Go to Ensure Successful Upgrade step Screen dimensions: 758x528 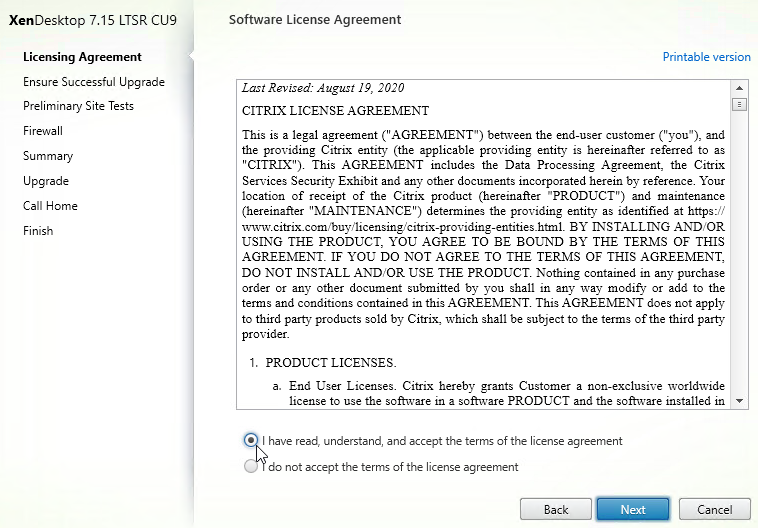tap(94, 82)
